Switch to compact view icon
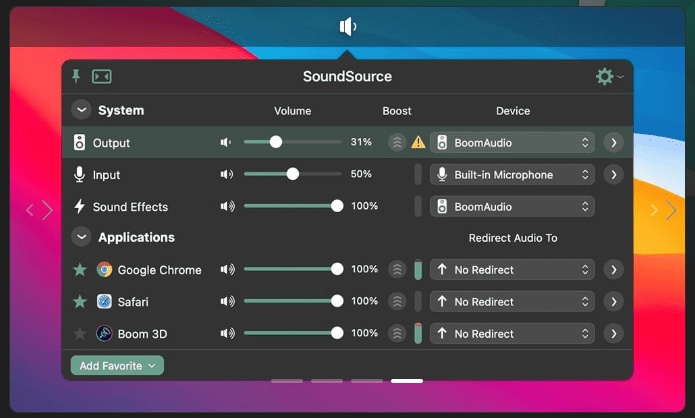 [102, 77]
